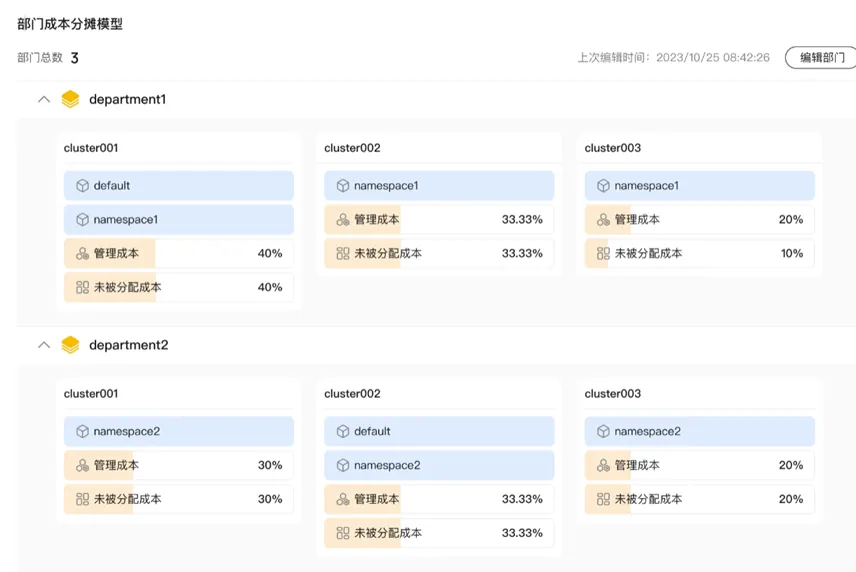Screen dimensions: 856x572
Task: Click the 40% 管理成本 bar in department1
Action: click(x=179, y=254)
